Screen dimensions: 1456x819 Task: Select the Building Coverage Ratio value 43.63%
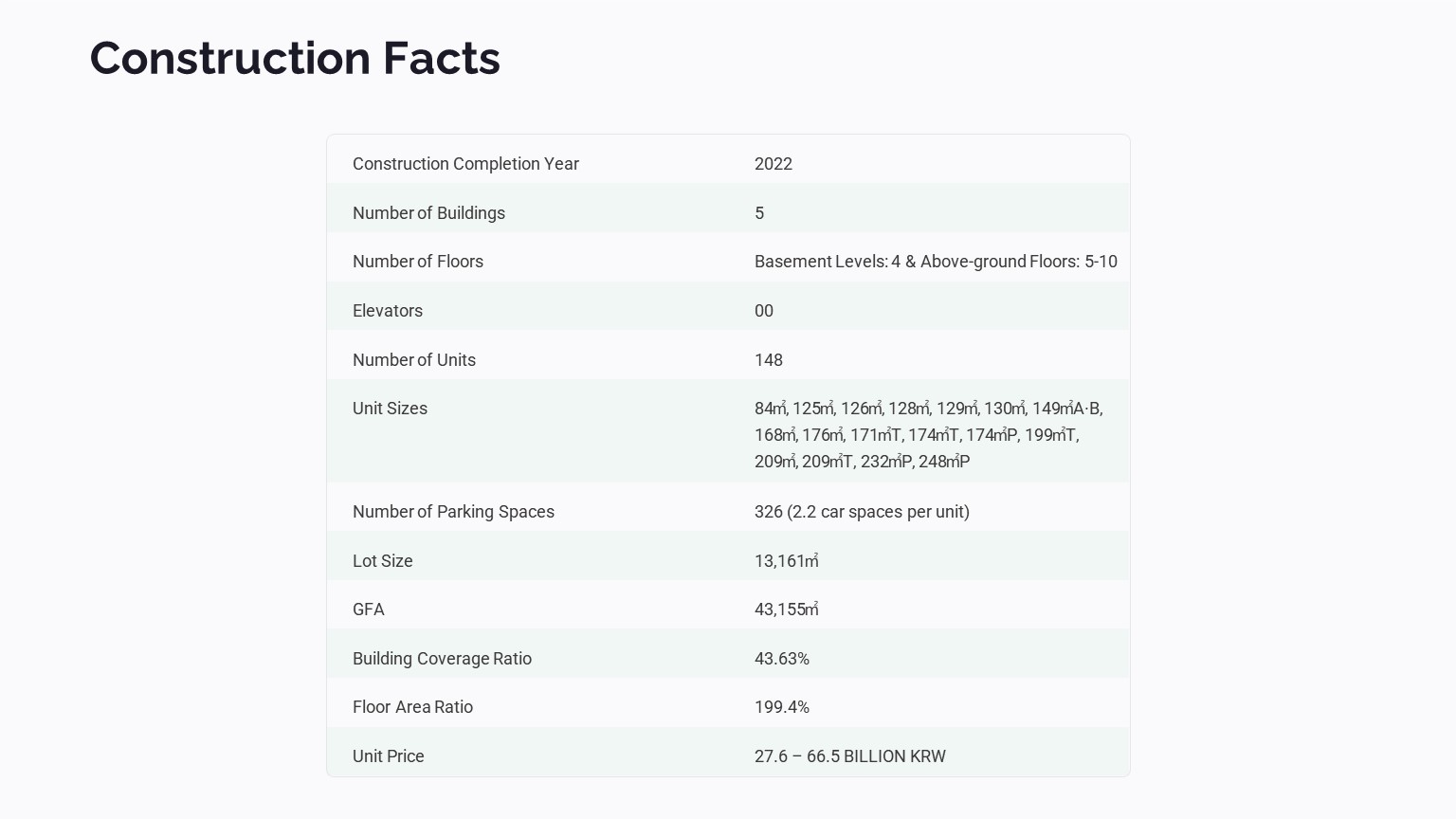click(x=782, y=659)
